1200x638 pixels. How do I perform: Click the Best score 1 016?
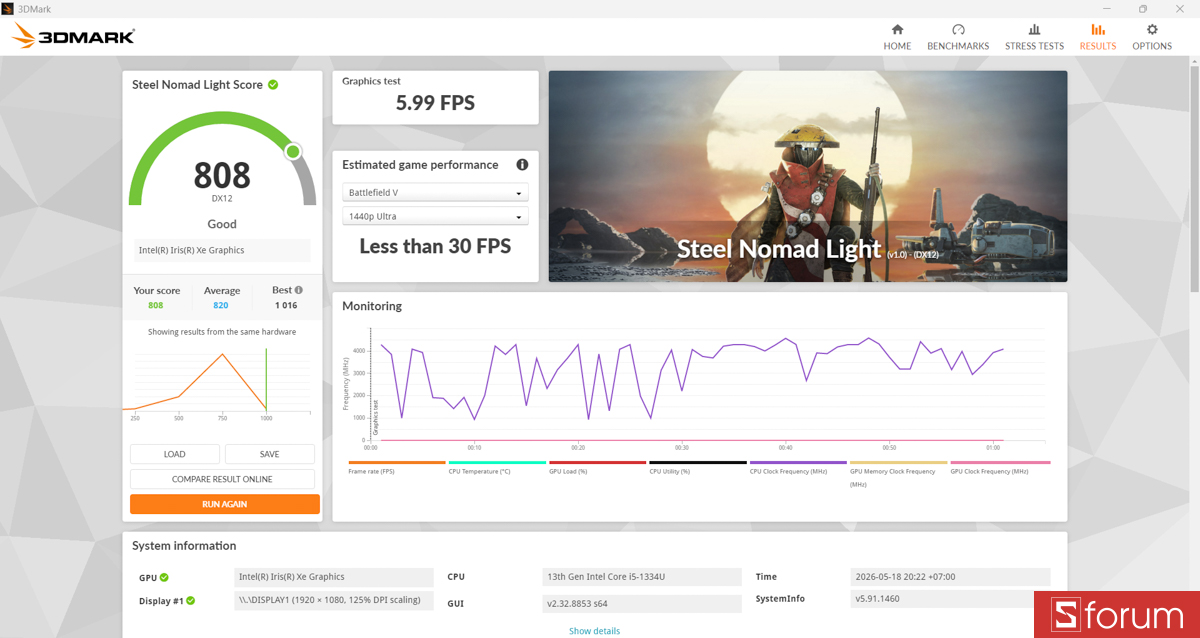point(286,305)
